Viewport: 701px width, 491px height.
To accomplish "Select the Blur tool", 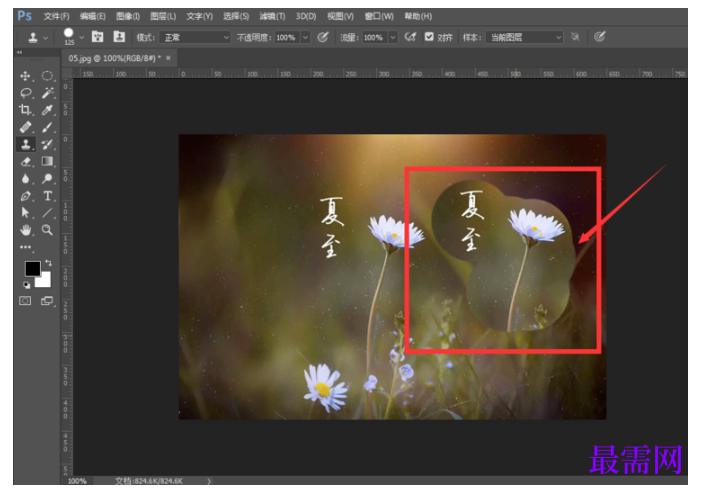I will (x=25, y=178).
